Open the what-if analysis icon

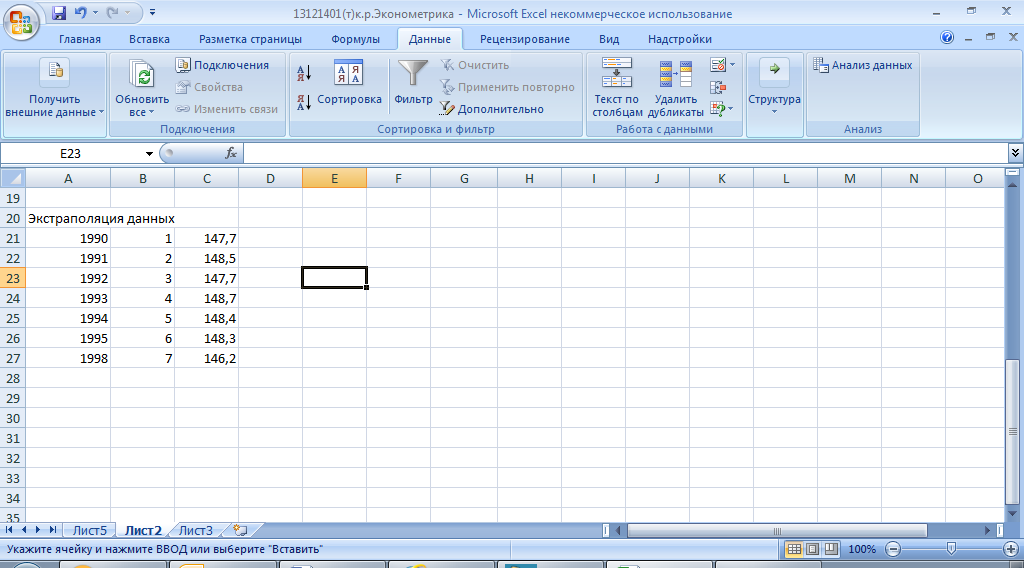717,108
